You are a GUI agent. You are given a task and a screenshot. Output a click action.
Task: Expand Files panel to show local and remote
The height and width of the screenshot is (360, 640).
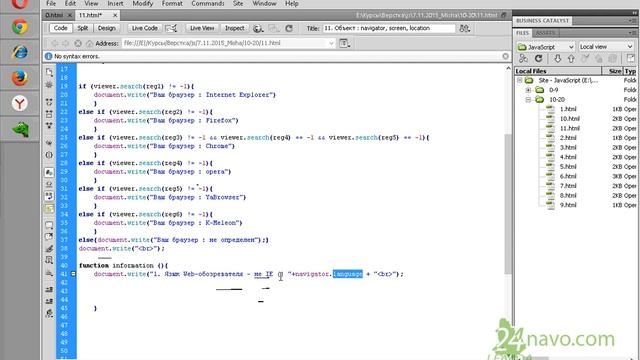point(631,58)
